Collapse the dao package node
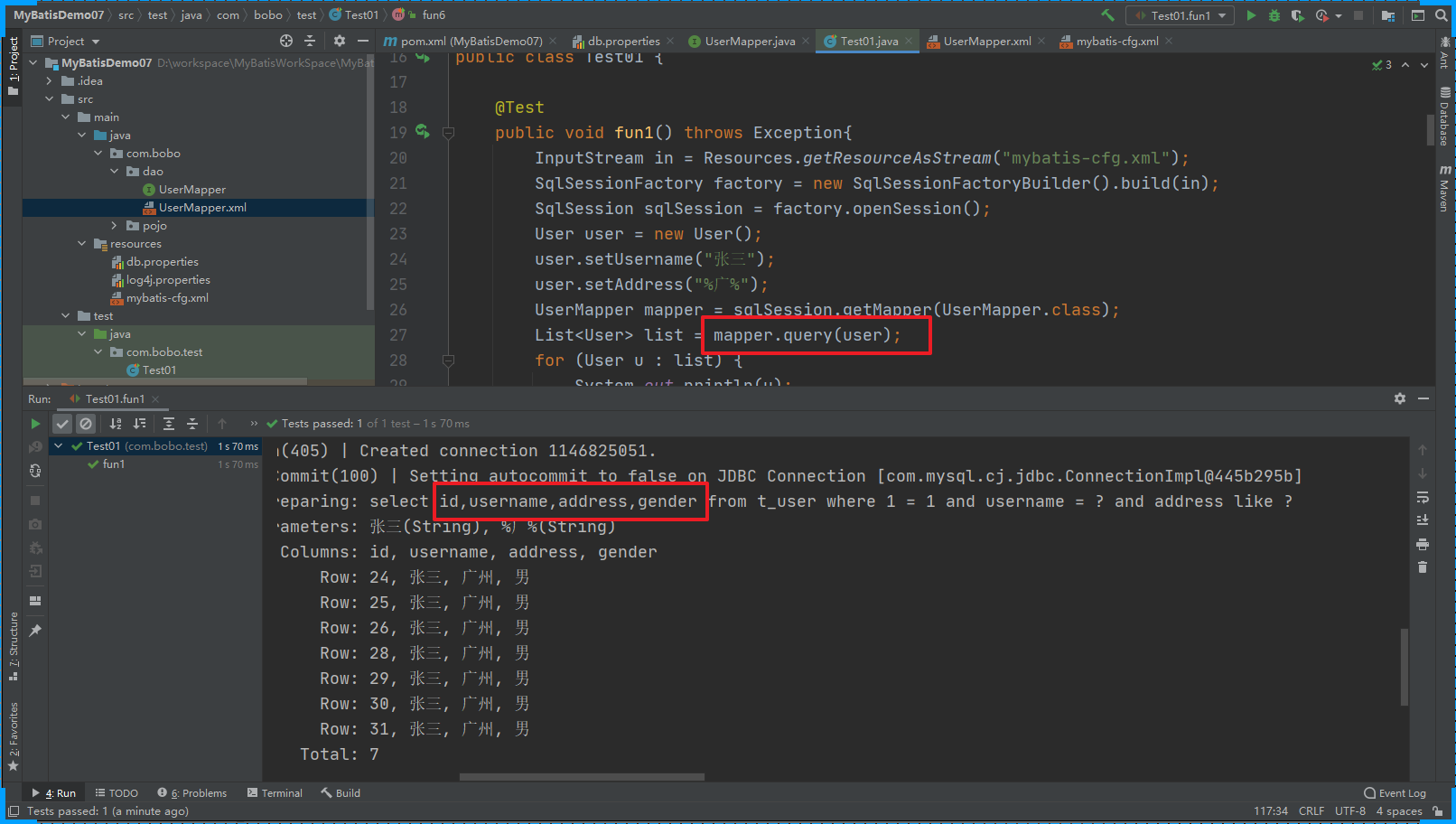Screen dimensions: 1456x824 (x=115, y=172)
